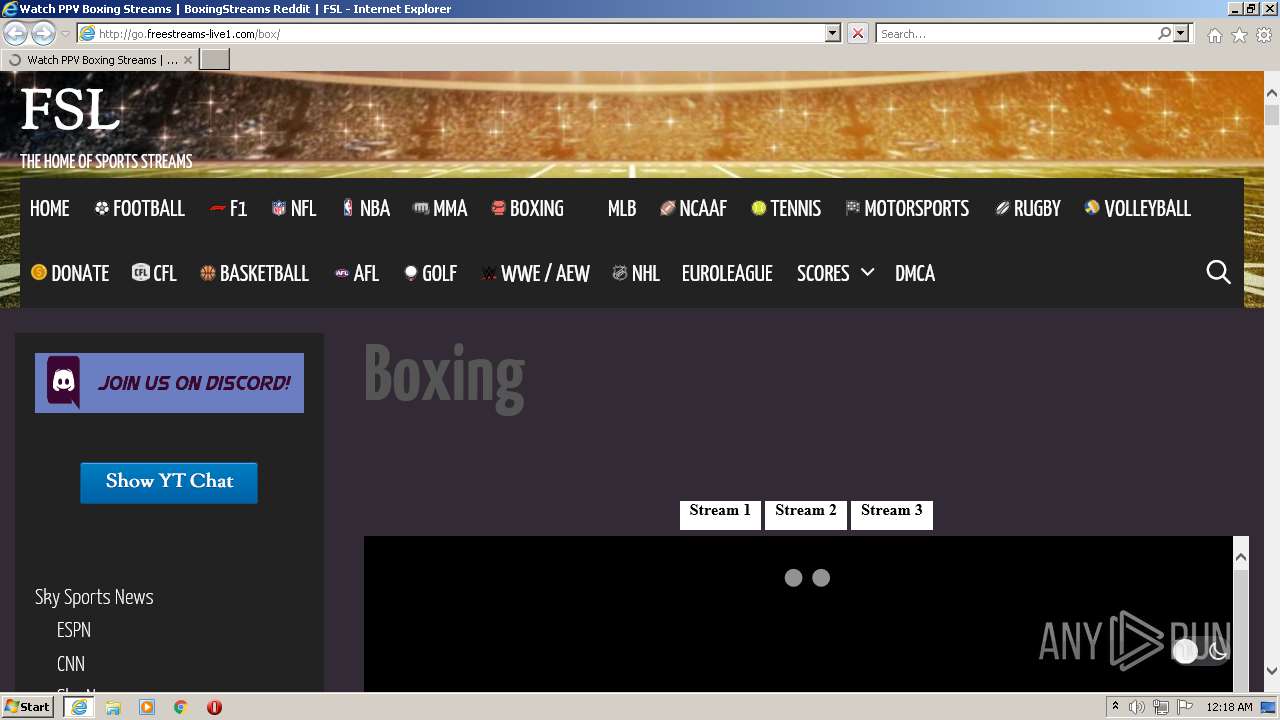Click the Start button
This screenshot has height=720, width=1280.
(28, 707)
